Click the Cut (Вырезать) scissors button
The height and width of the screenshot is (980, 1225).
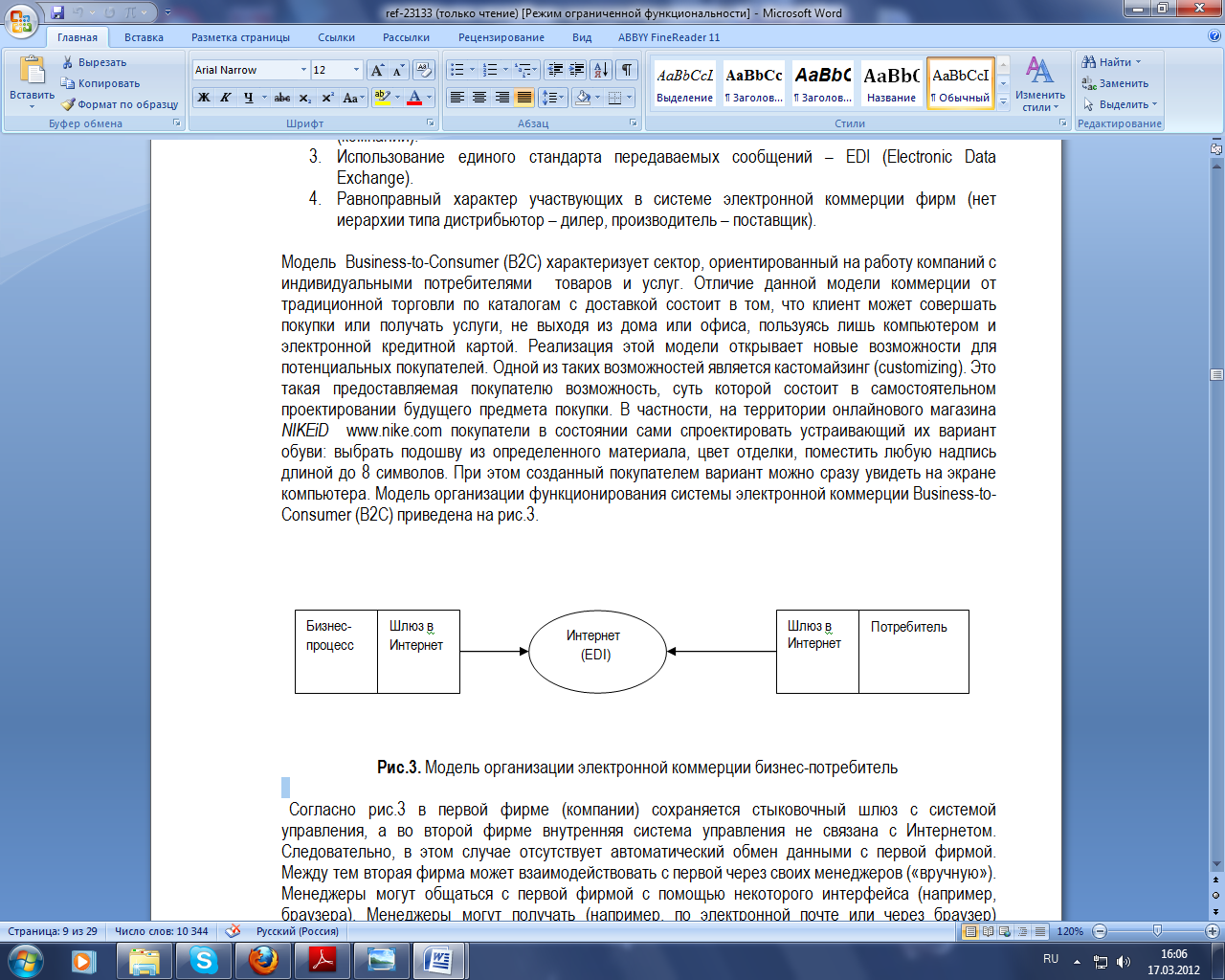[x=94, y=62]
